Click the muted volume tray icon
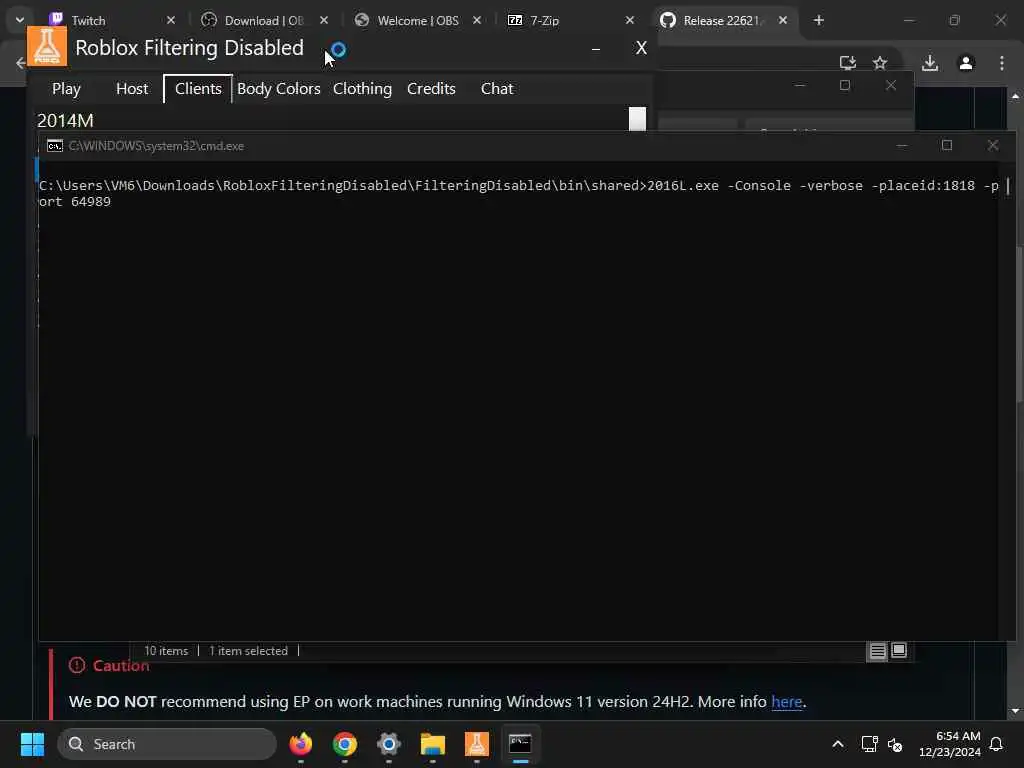 point(895,744)
